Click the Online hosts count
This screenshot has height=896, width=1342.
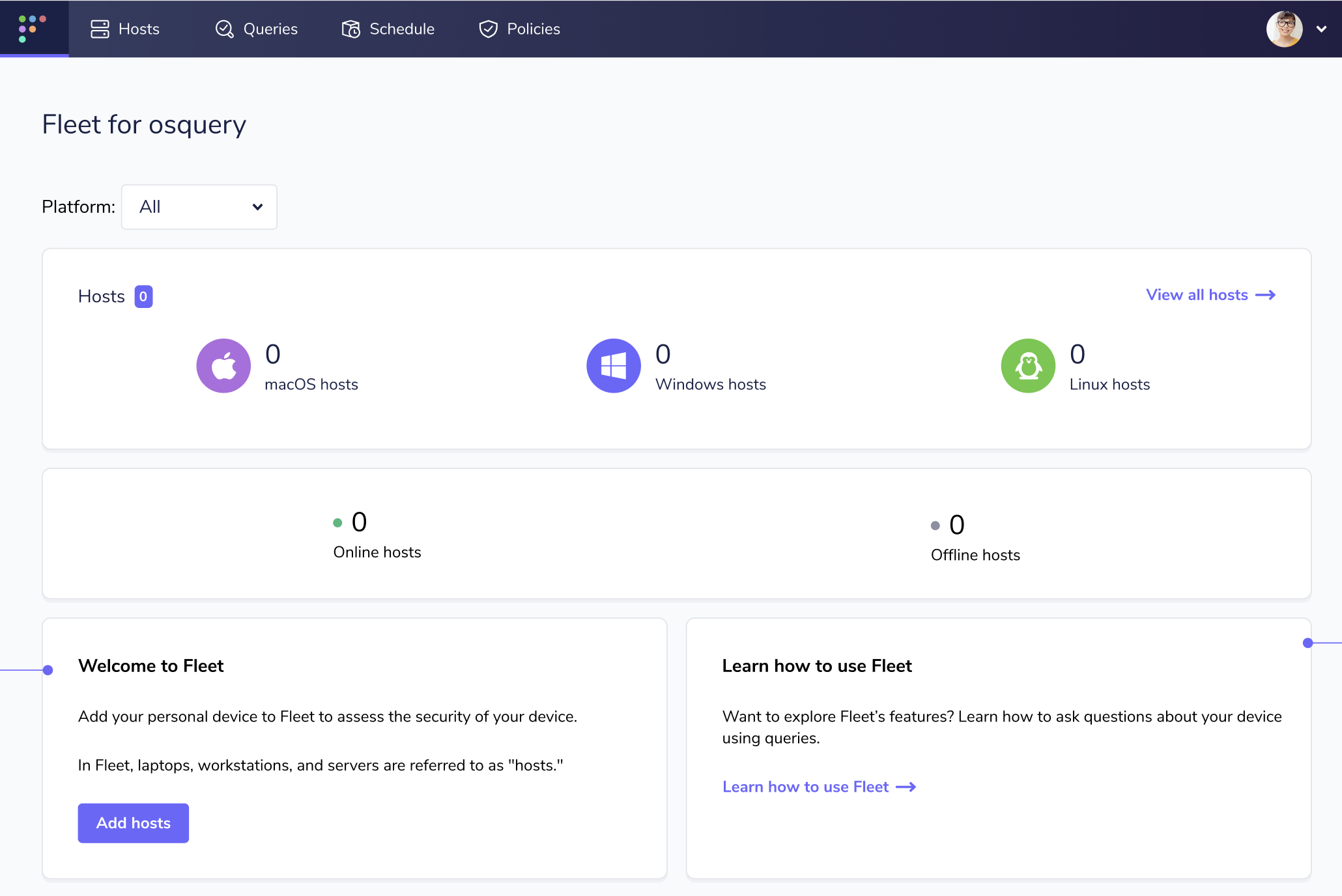point(359,522)
